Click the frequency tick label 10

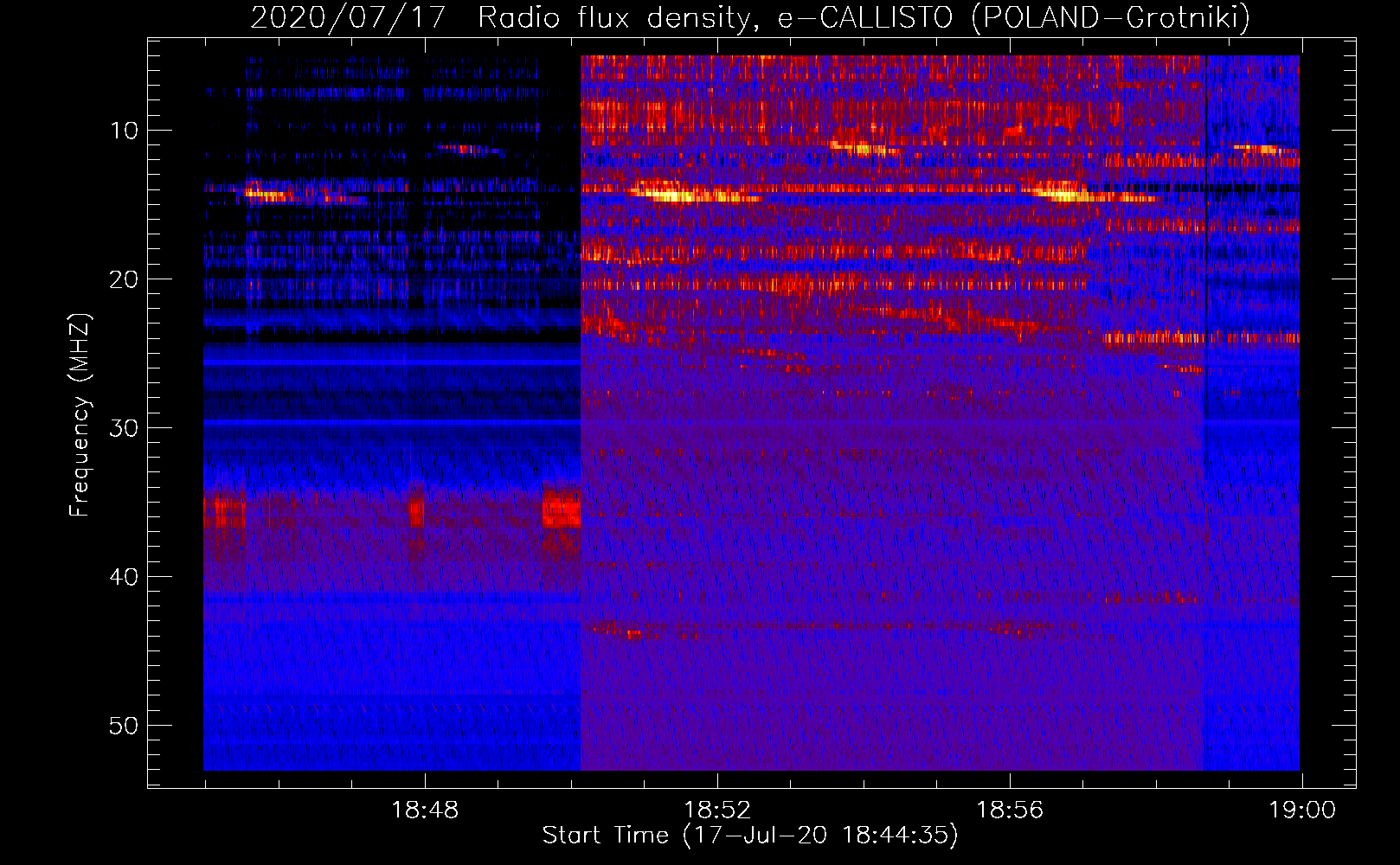tap(125, 131)
